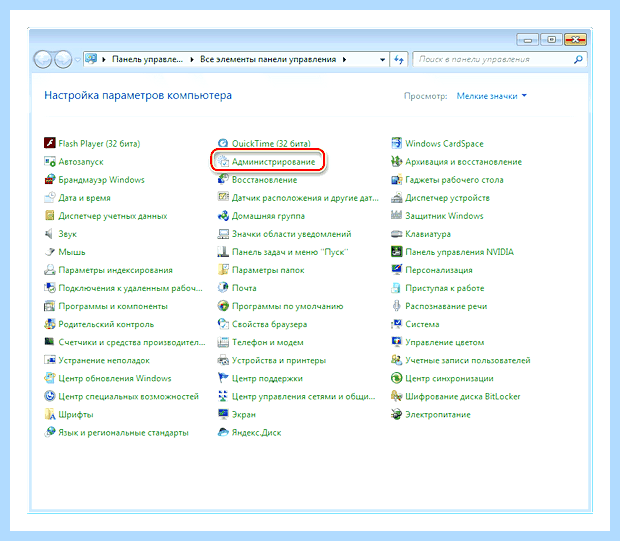The height and width of the screenshot is (541, 620).
Task: Click Панель управления NVIDIA icon
Action: pos(396,252)
